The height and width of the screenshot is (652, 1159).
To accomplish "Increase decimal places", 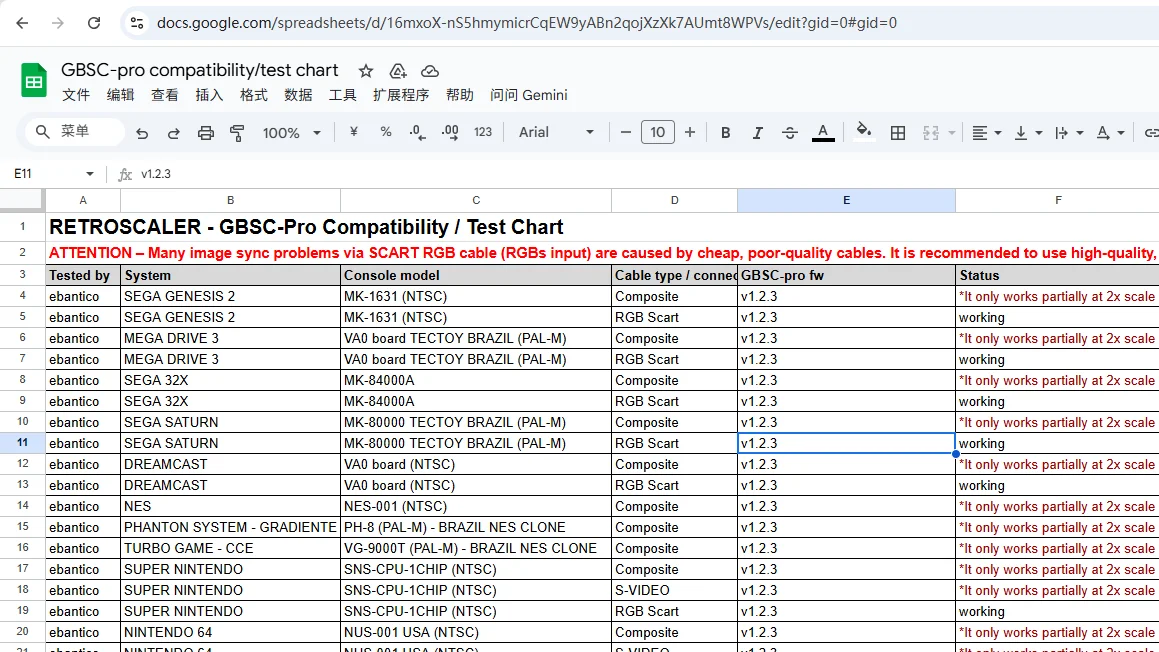I will click(450, 132).
